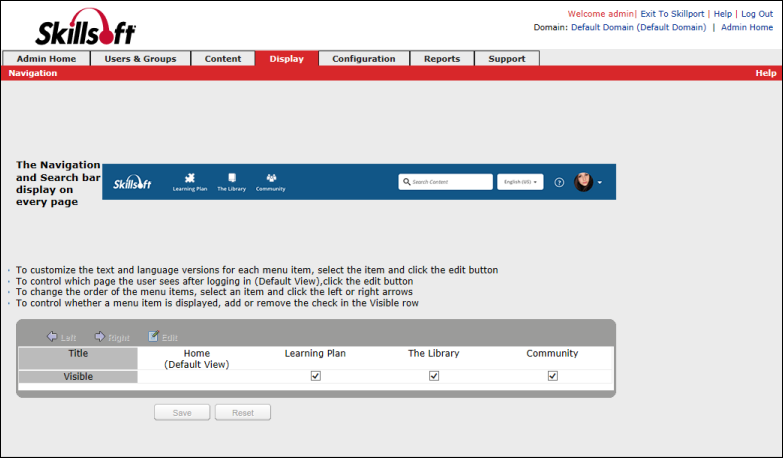The image size is (783, 458).
Task: Click the Search Content input field
Action: point(445,182)
